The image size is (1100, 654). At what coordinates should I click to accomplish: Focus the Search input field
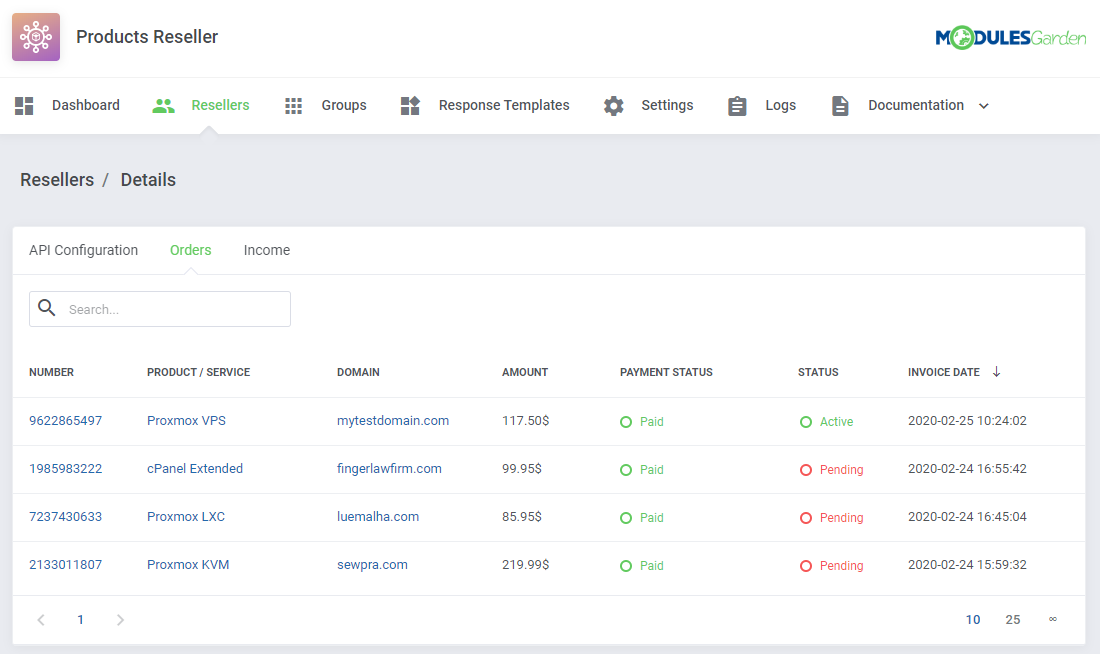pos(160,309)
